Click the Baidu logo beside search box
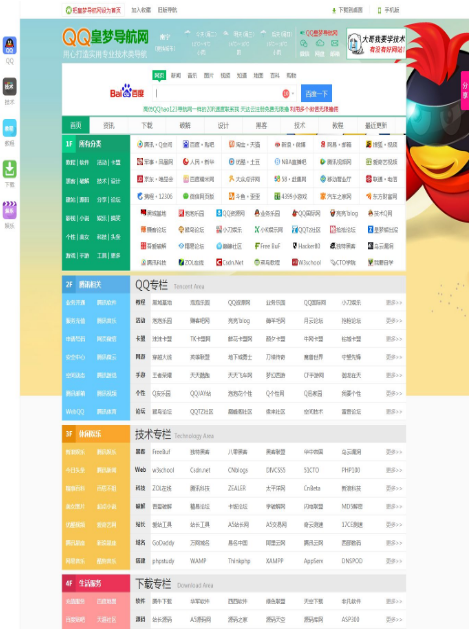 click(x=127, y=91)
